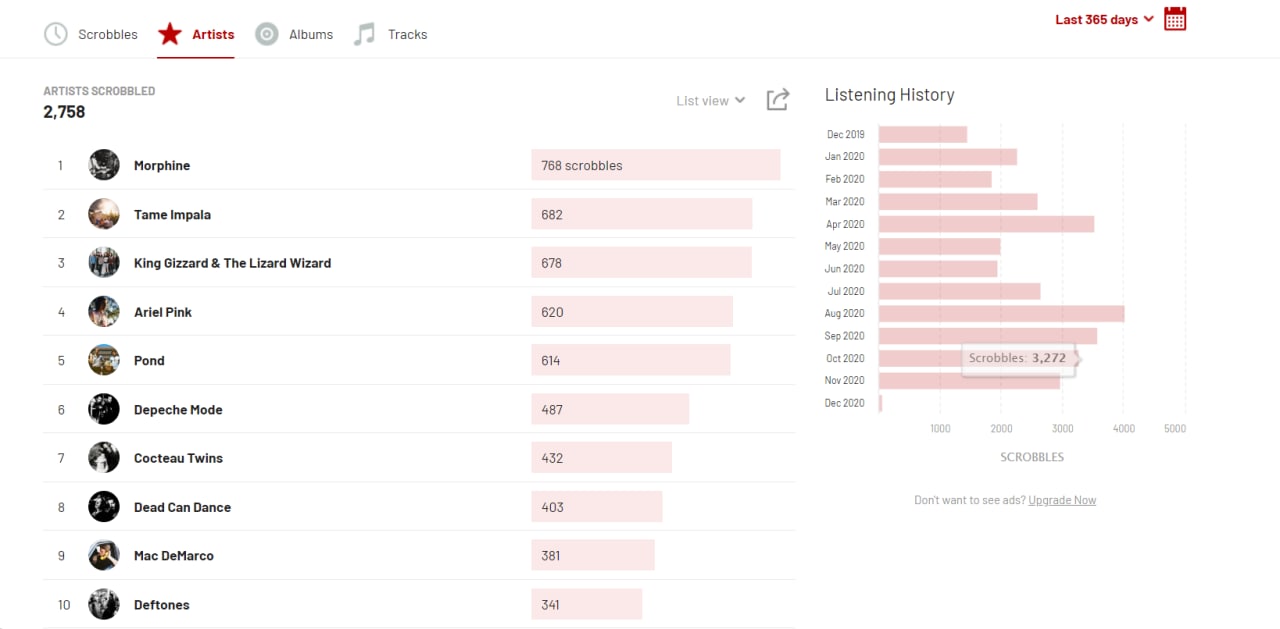Click the Upgrade Now link
Image resolution: width=1280 pixels, height=629 pixels.
pyautogui.click(x=1062, y=500)
